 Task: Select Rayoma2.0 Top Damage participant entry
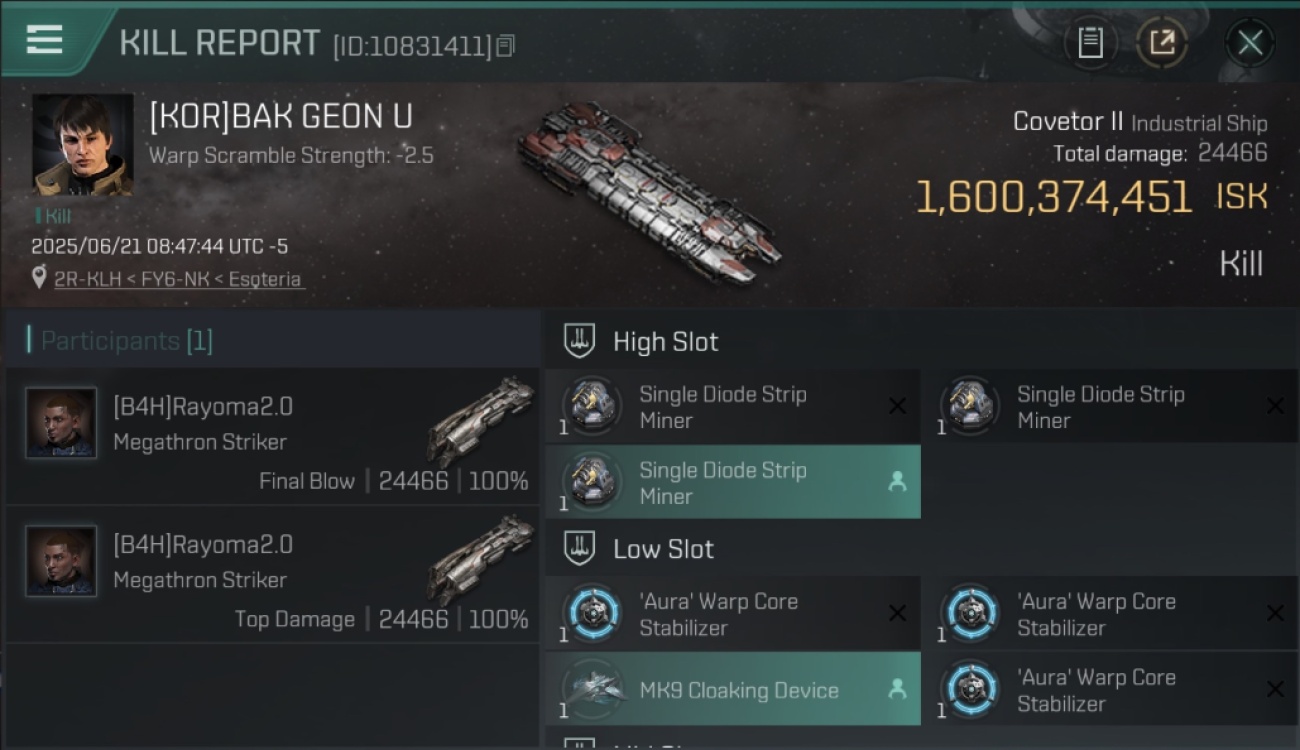click(272, 574)
